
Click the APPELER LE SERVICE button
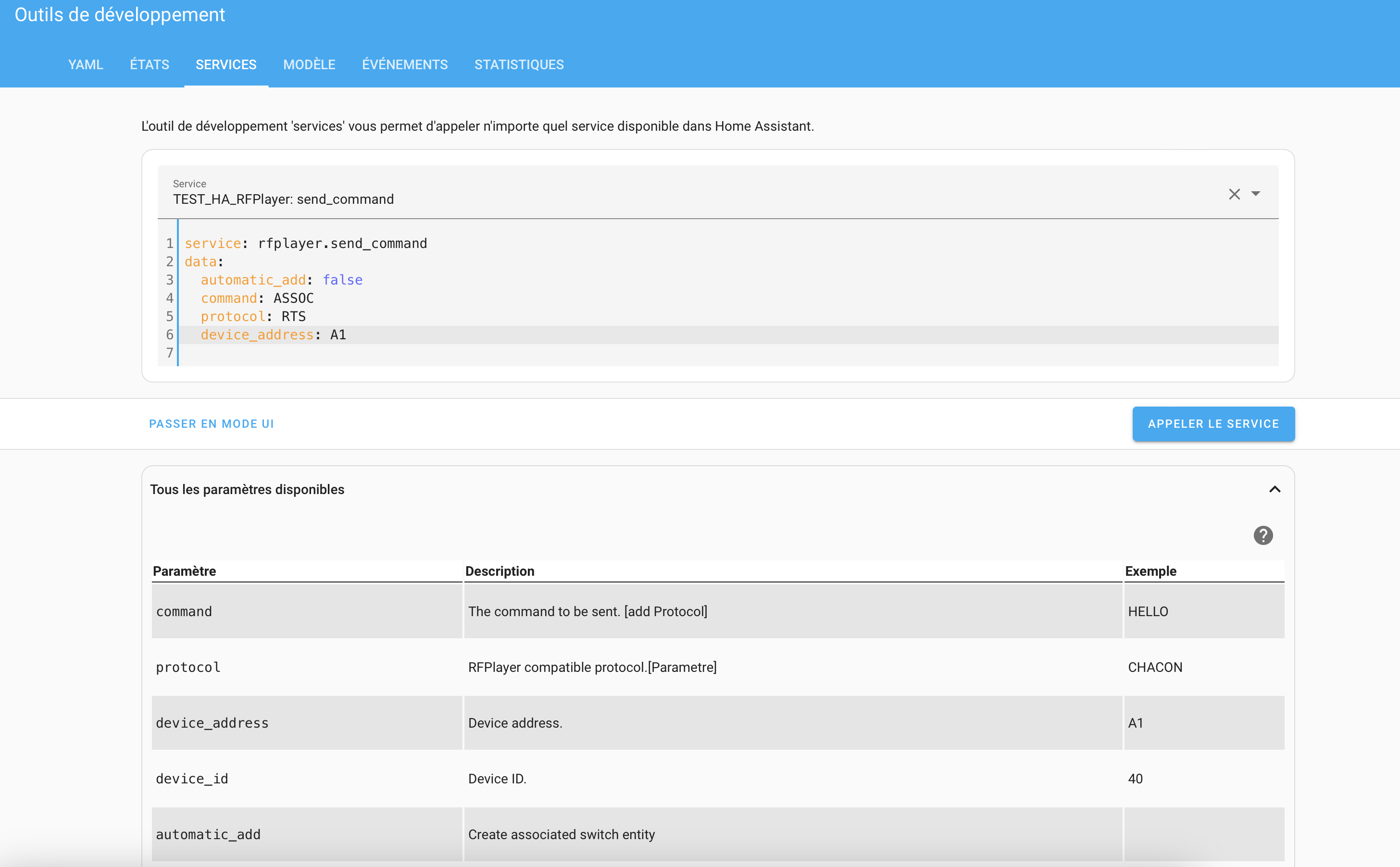click(x=1213, y=424)
